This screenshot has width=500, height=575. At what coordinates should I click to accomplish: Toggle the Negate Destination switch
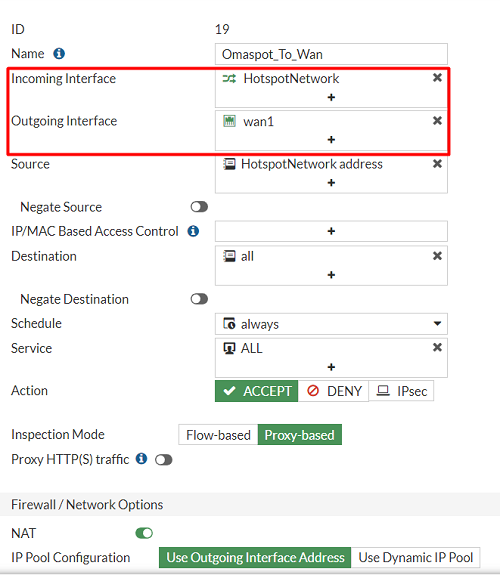(199, 299)
